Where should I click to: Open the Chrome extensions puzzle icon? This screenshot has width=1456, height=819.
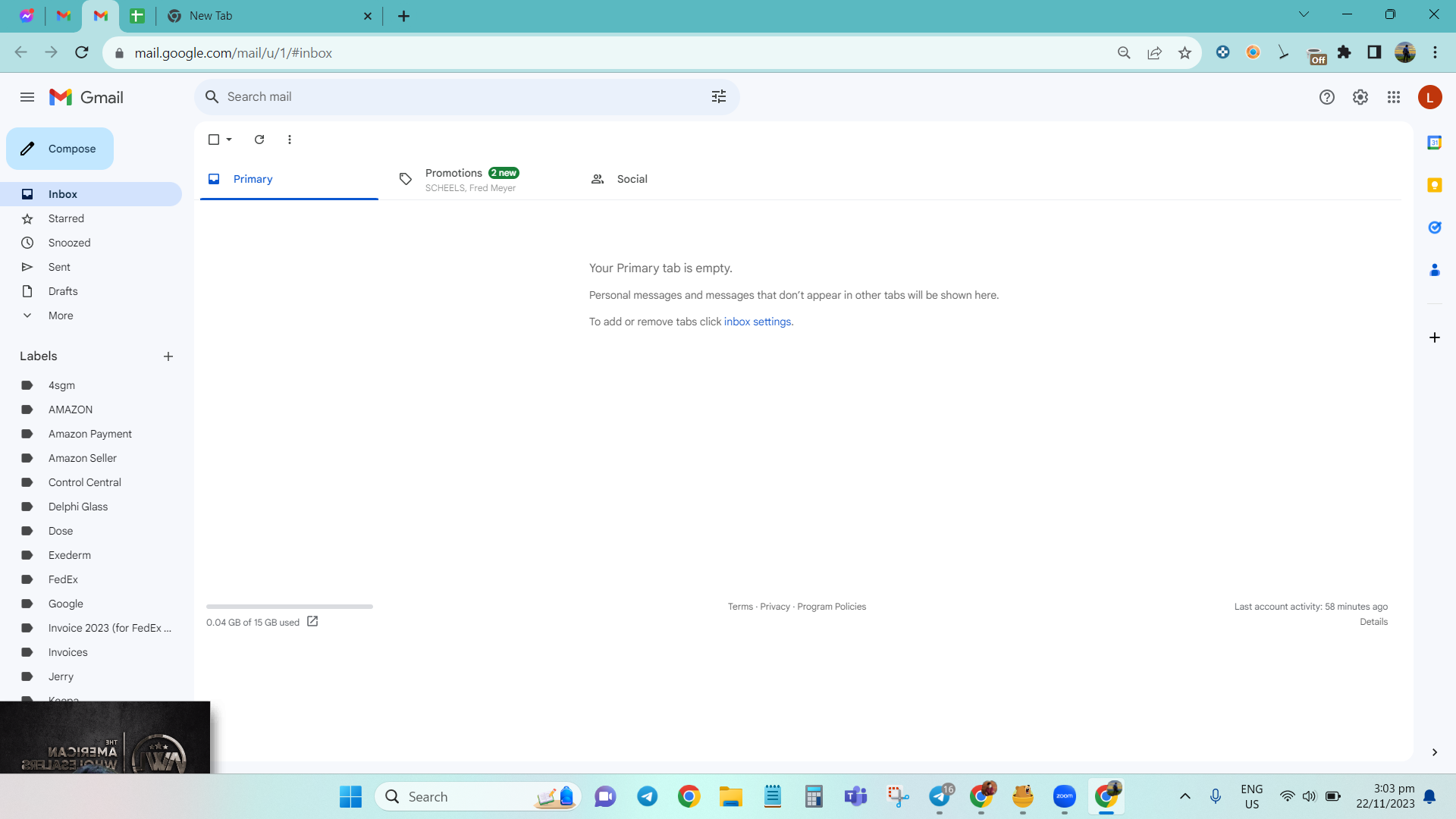click(1345, 52)
